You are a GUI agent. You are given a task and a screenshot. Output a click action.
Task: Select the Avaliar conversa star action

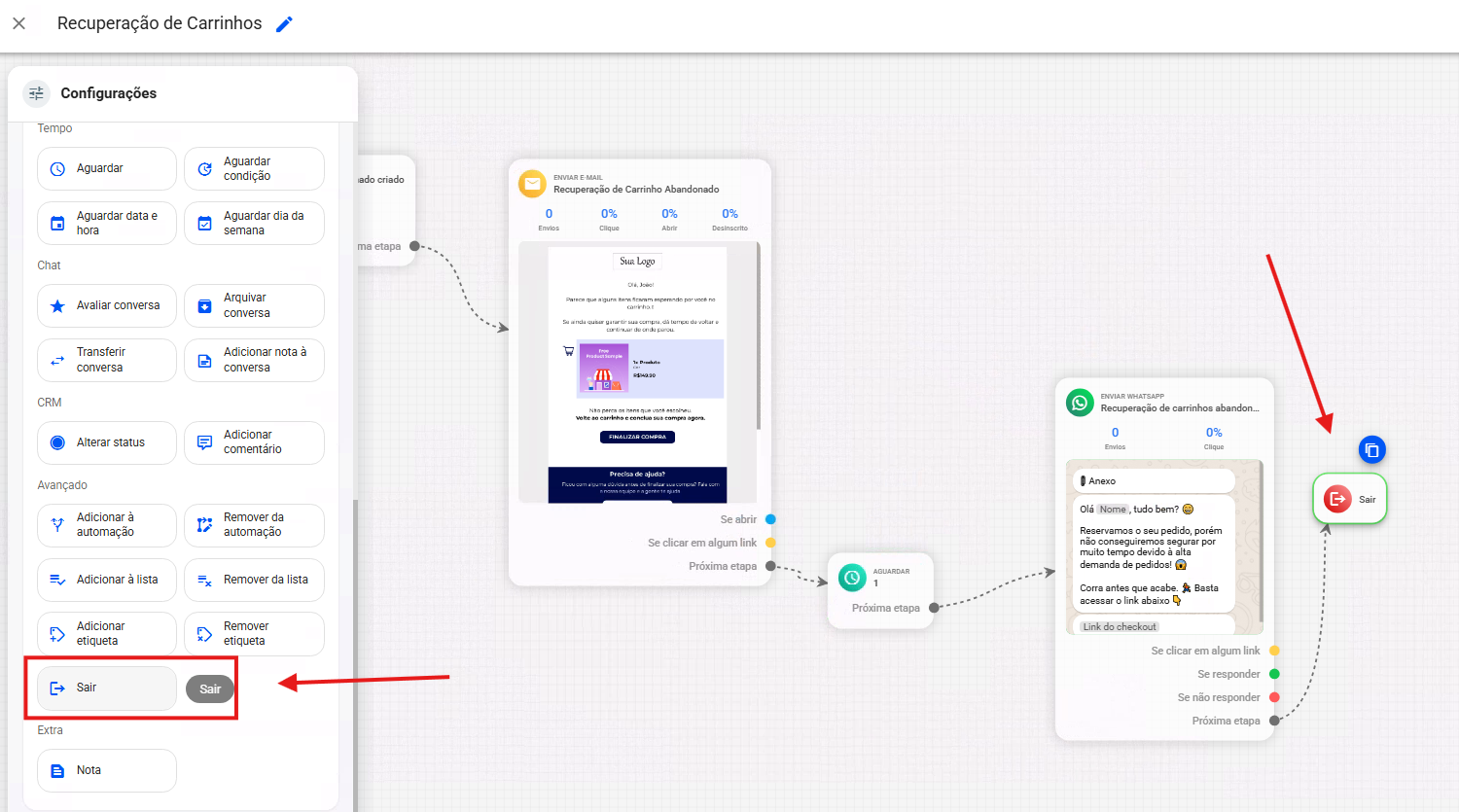pyautogui.click(x=107, y=305)
